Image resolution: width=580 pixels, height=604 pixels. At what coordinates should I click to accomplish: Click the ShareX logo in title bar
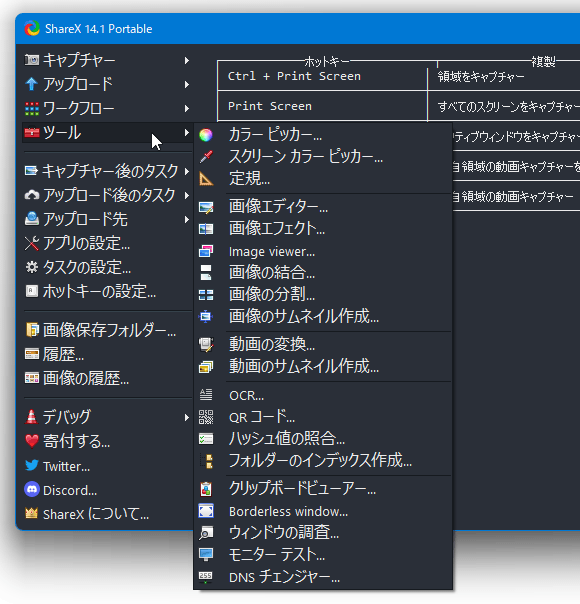pyautogui.click(x=32, y=29)
